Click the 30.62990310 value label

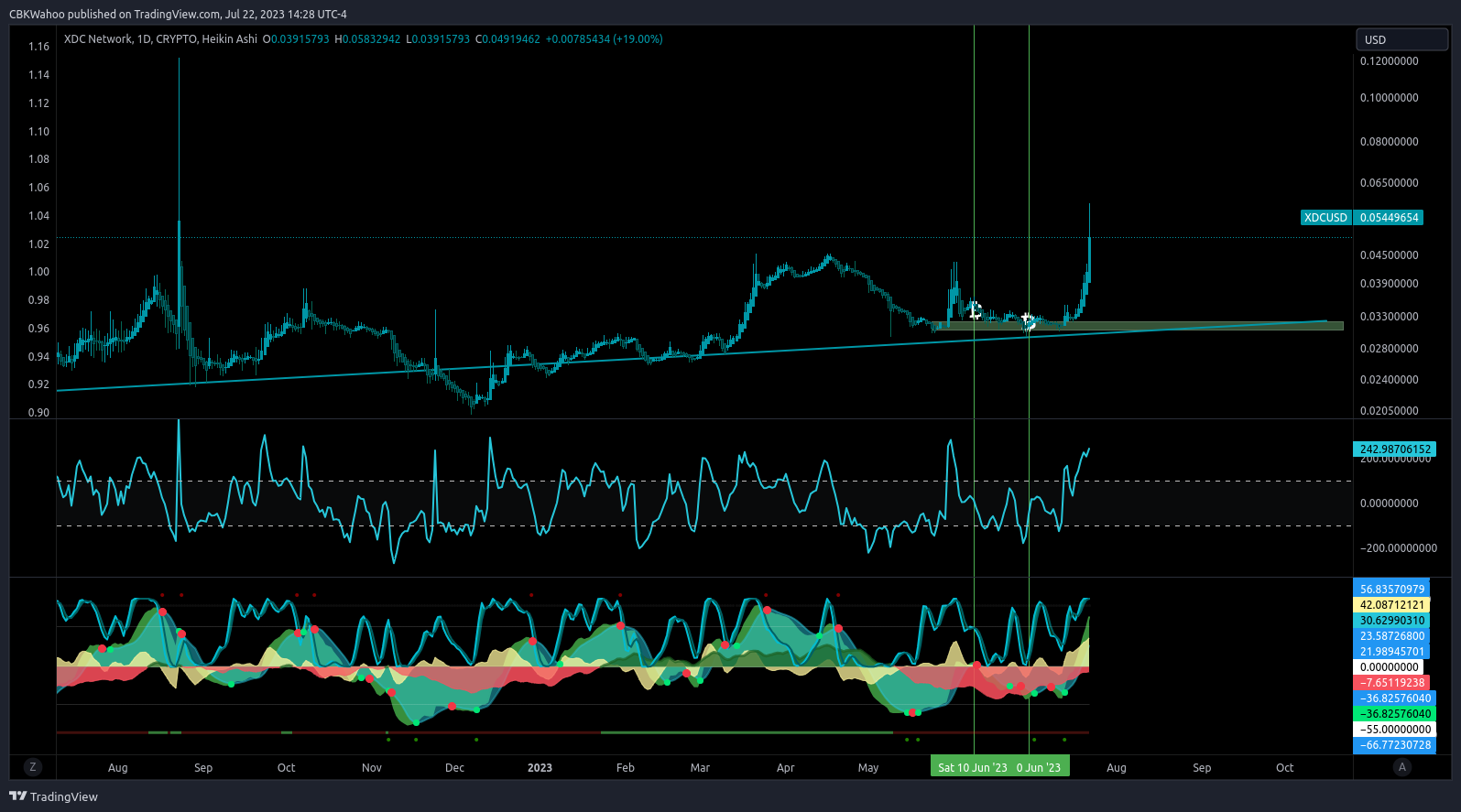(x=1391, y=621)
